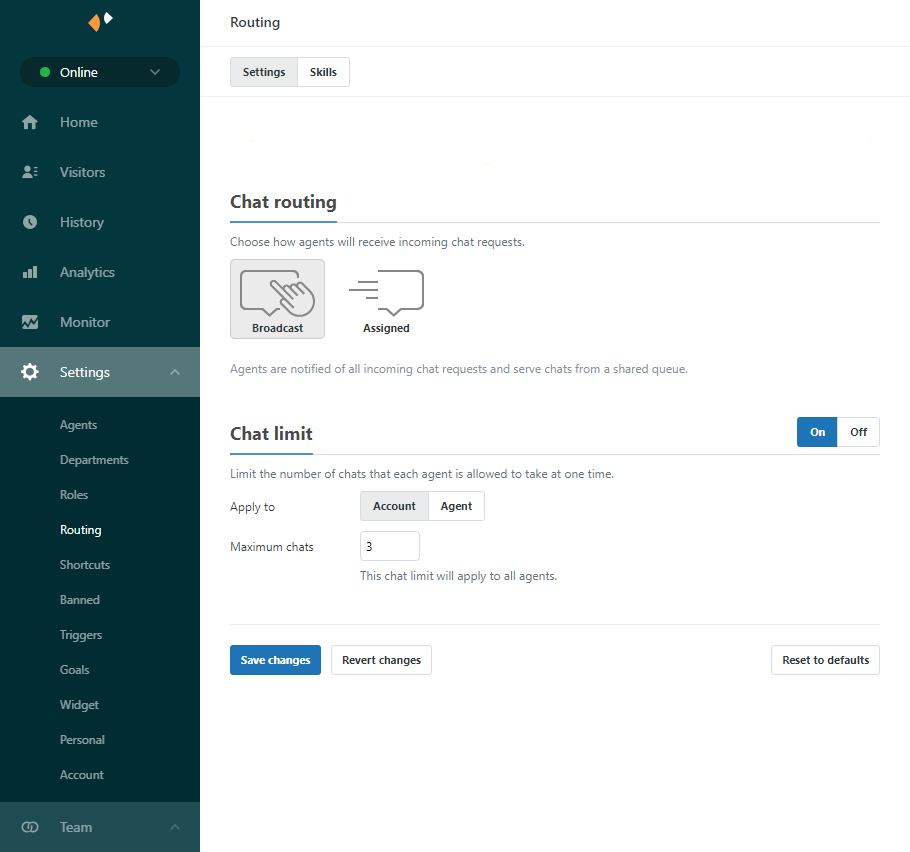This screenshot has height=852, width=910.
Task: Click the Home house icon
Action: (x=30, y=122)
